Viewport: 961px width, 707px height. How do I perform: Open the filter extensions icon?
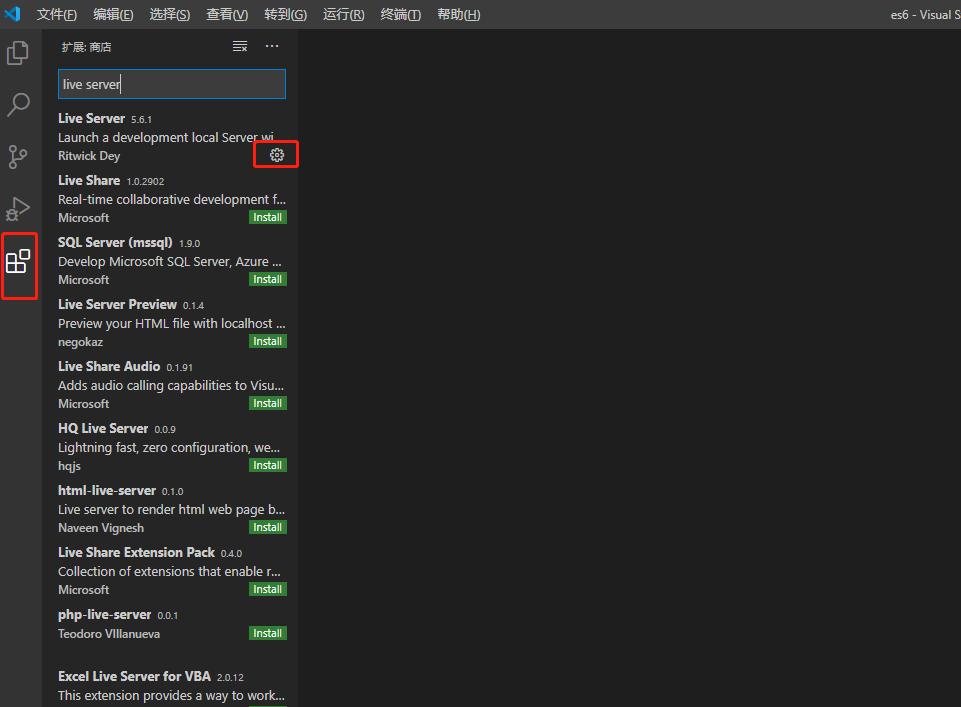coord(238,46)
